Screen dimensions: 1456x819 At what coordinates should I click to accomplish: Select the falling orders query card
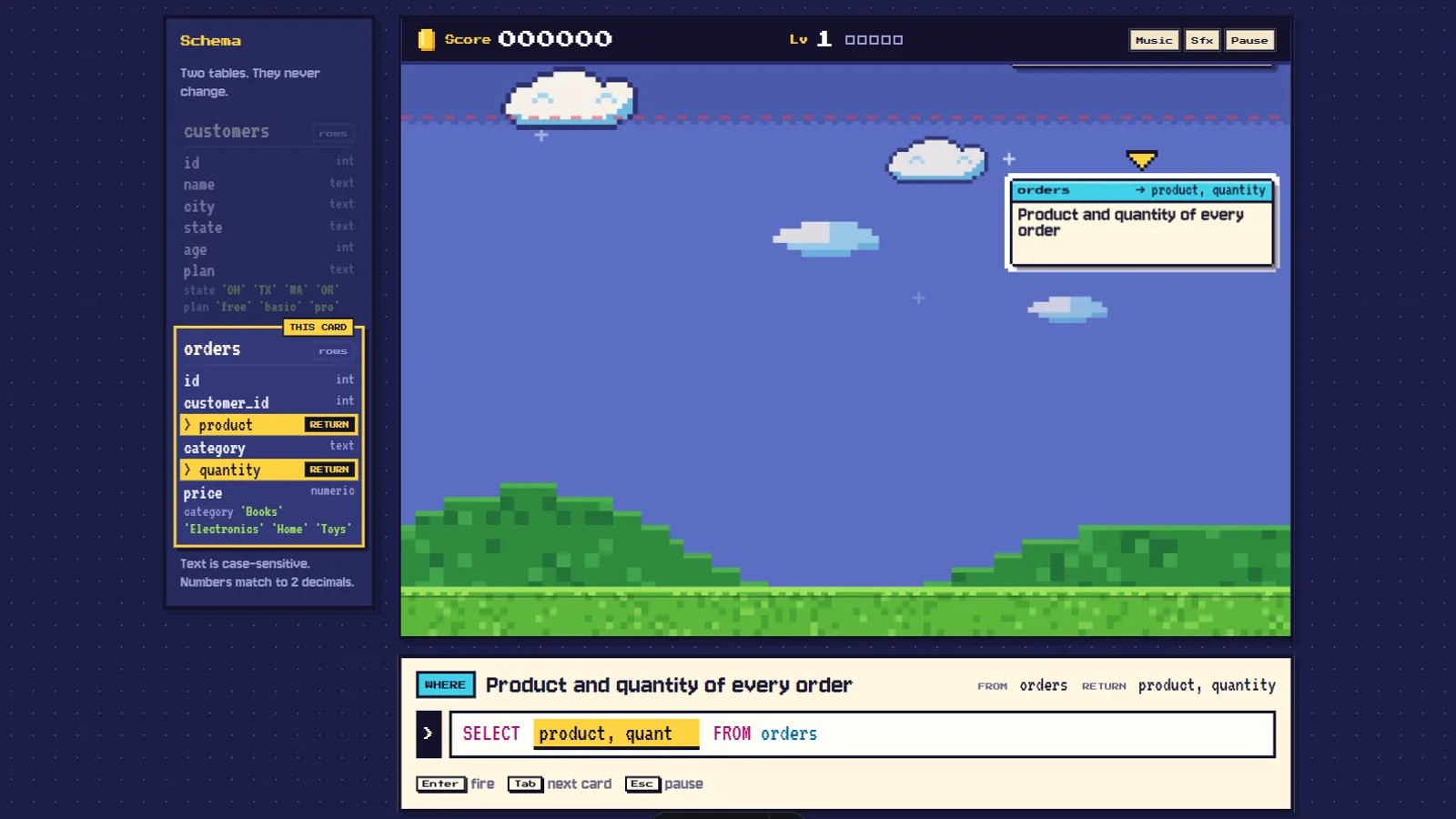[x=1141, y=223]
